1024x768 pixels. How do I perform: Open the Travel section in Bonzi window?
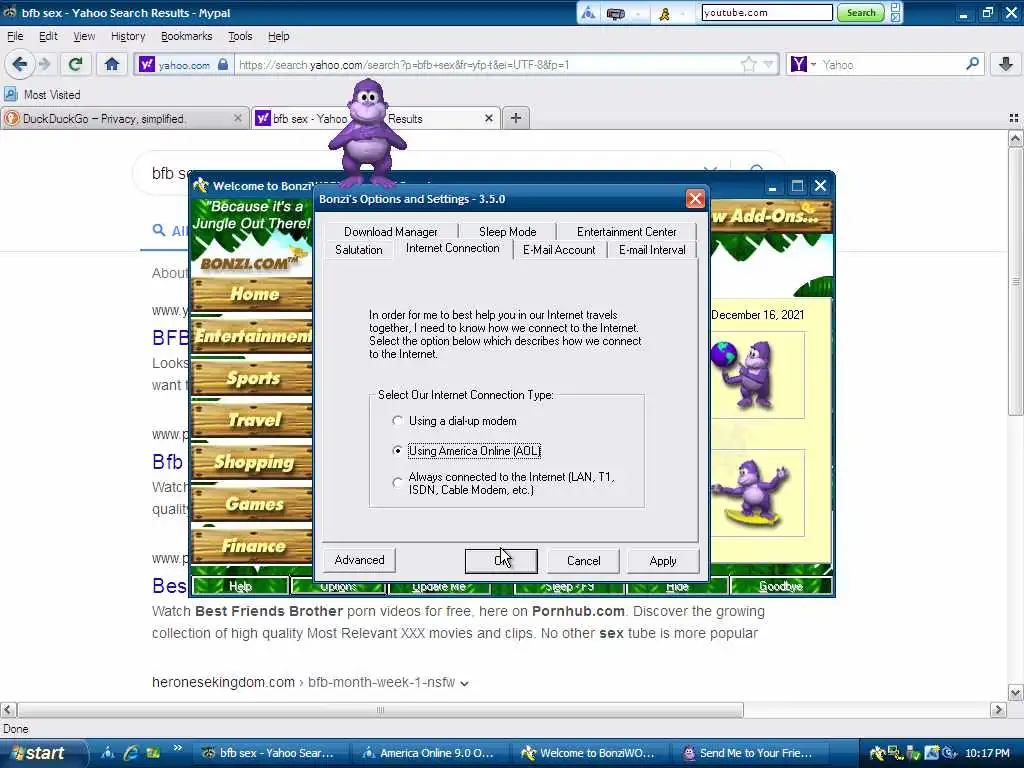point(251,420)
